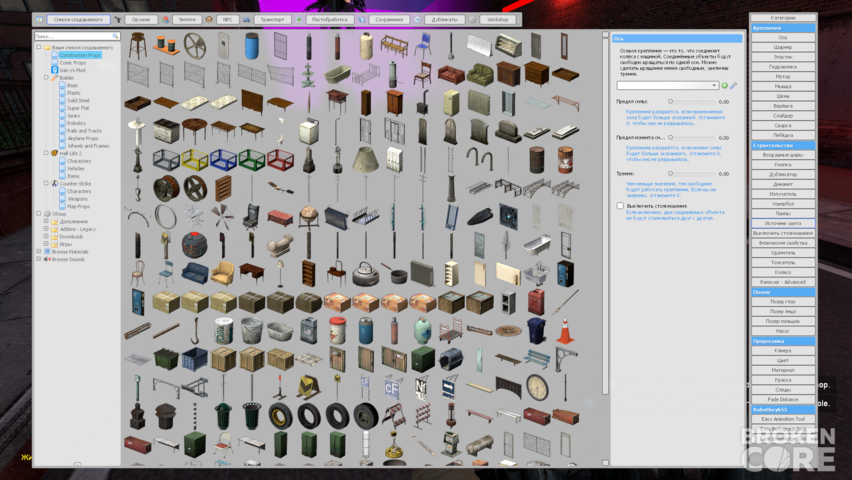This screenshot has height=480, width=852.
Task: Collapse the Обзор tree node
Action: point(39,214)
